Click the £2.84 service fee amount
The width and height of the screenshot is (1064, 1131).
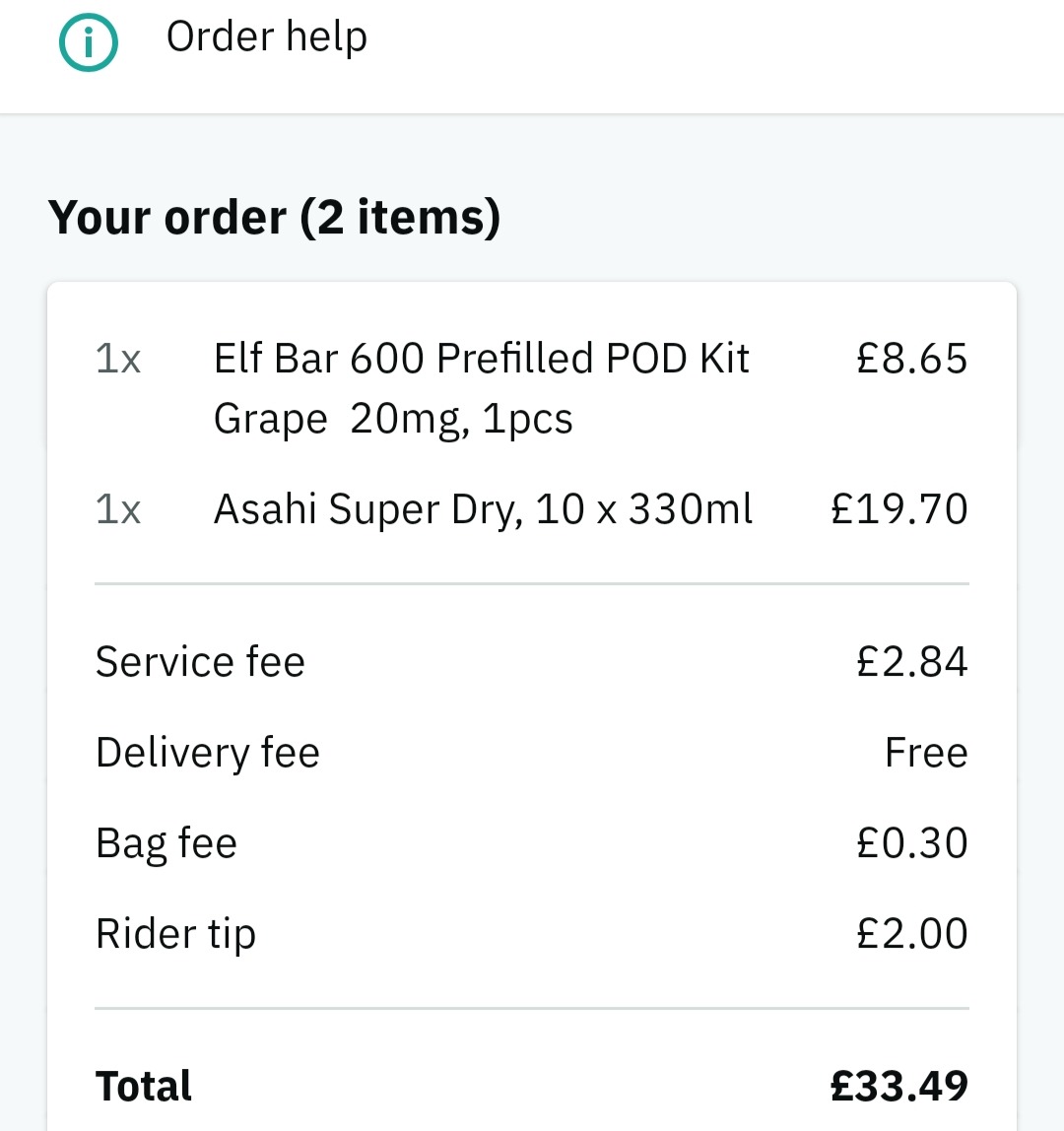pyautogui.click(x=912, y=661)
